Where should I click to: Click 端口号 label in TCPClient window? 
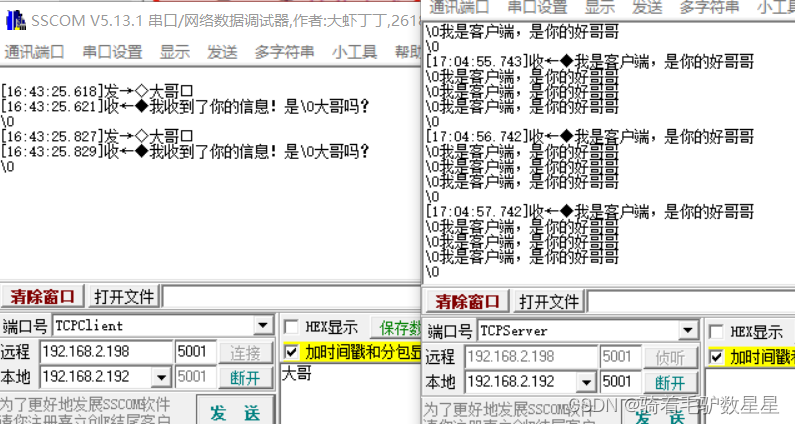25,326
